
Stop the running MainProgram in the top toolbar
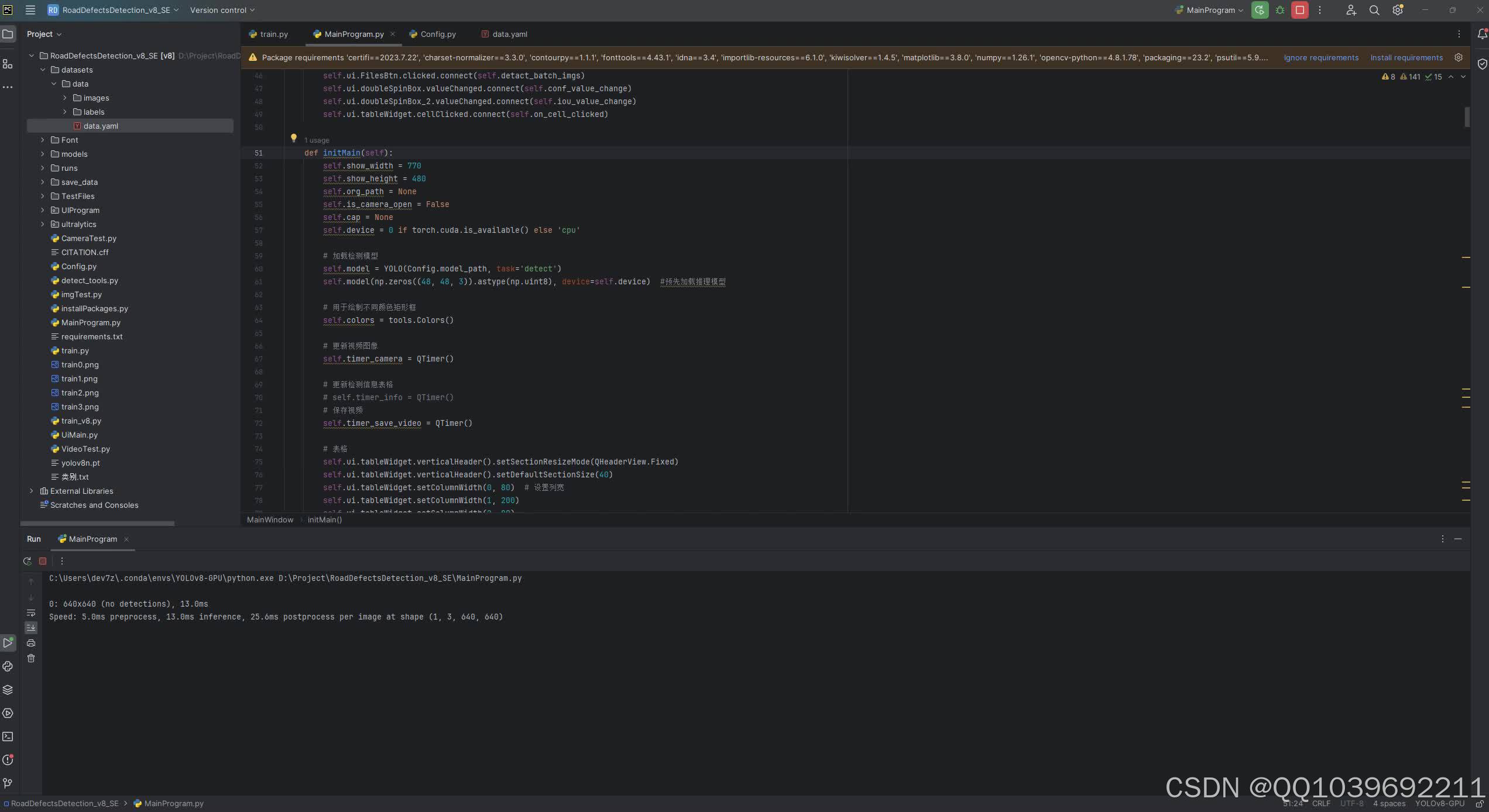tap(1299, 10)
